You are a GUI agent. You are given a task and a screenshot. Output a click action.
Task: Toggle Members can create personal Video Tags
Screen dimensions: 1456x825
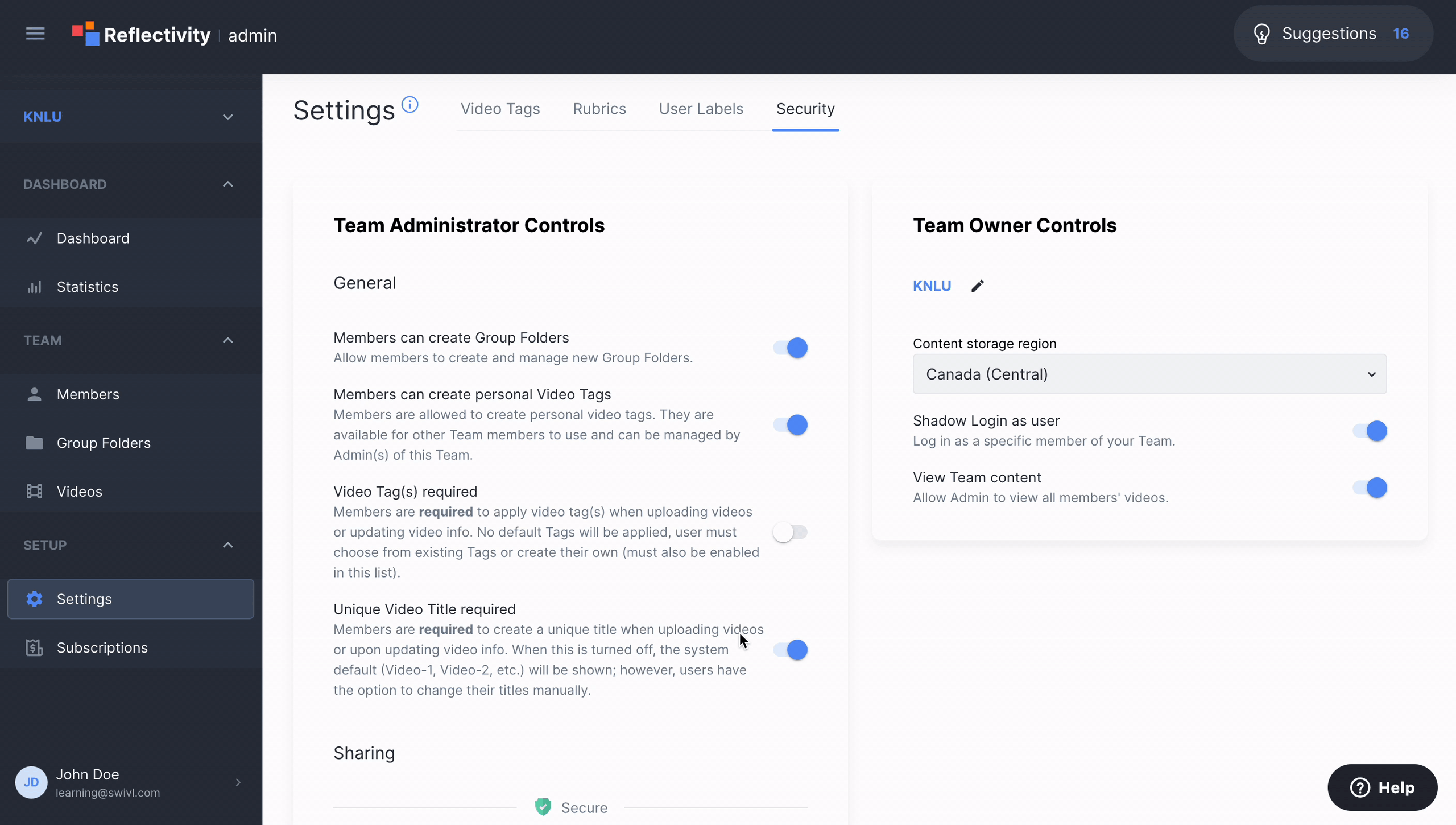790,424
